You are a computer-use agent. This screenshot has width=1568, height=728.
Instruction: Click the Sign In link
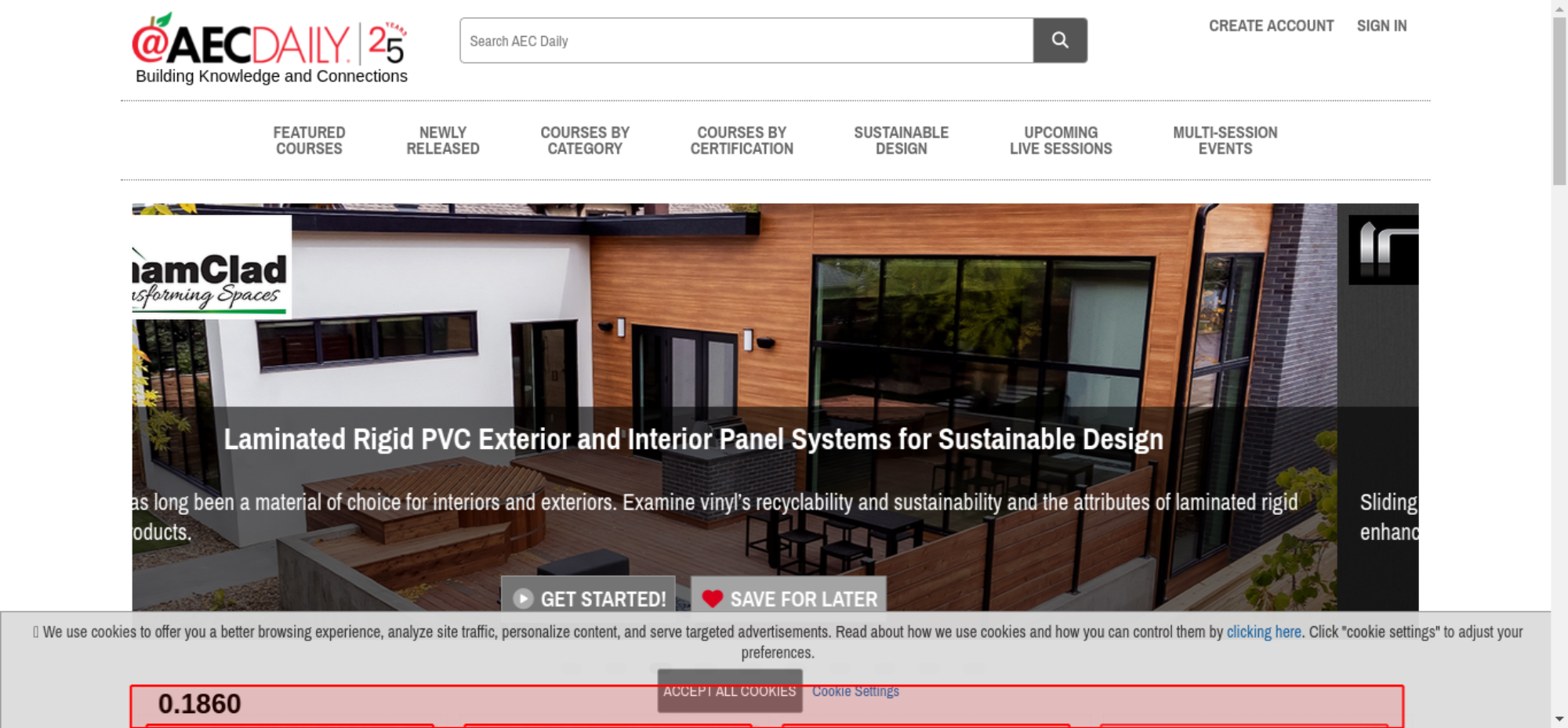pyautogui.click(x=1381, y=26)
